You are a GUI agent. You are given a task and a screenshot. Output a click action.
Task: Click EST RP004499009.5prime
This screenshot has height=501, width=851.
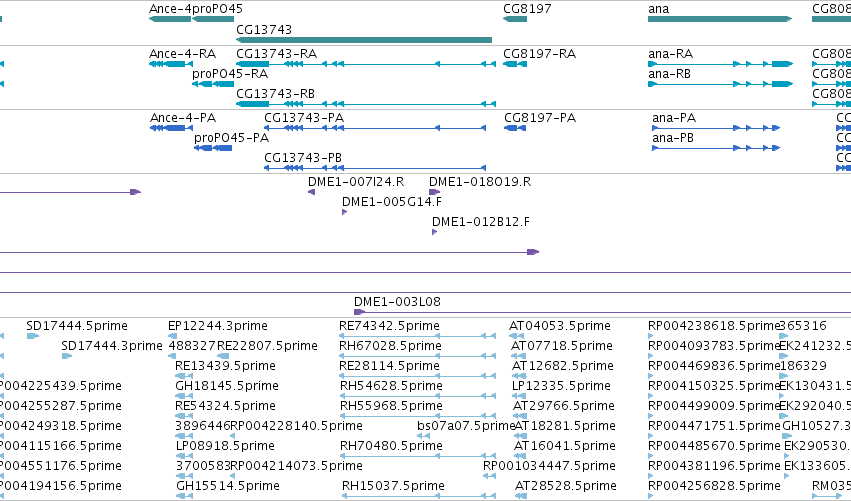coord(651,416)
